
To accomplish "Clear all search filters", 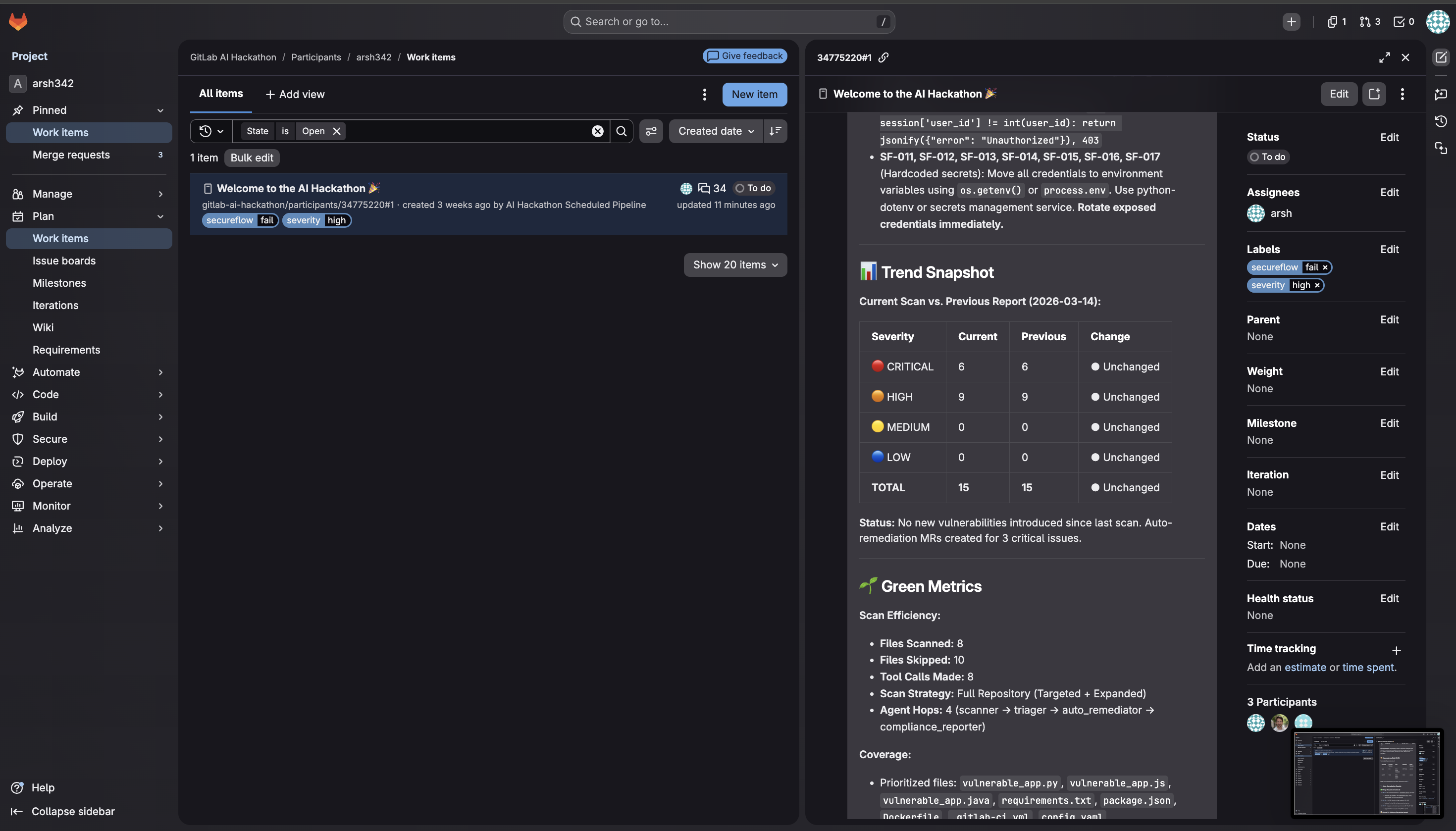I will click(x=598, y=131).
